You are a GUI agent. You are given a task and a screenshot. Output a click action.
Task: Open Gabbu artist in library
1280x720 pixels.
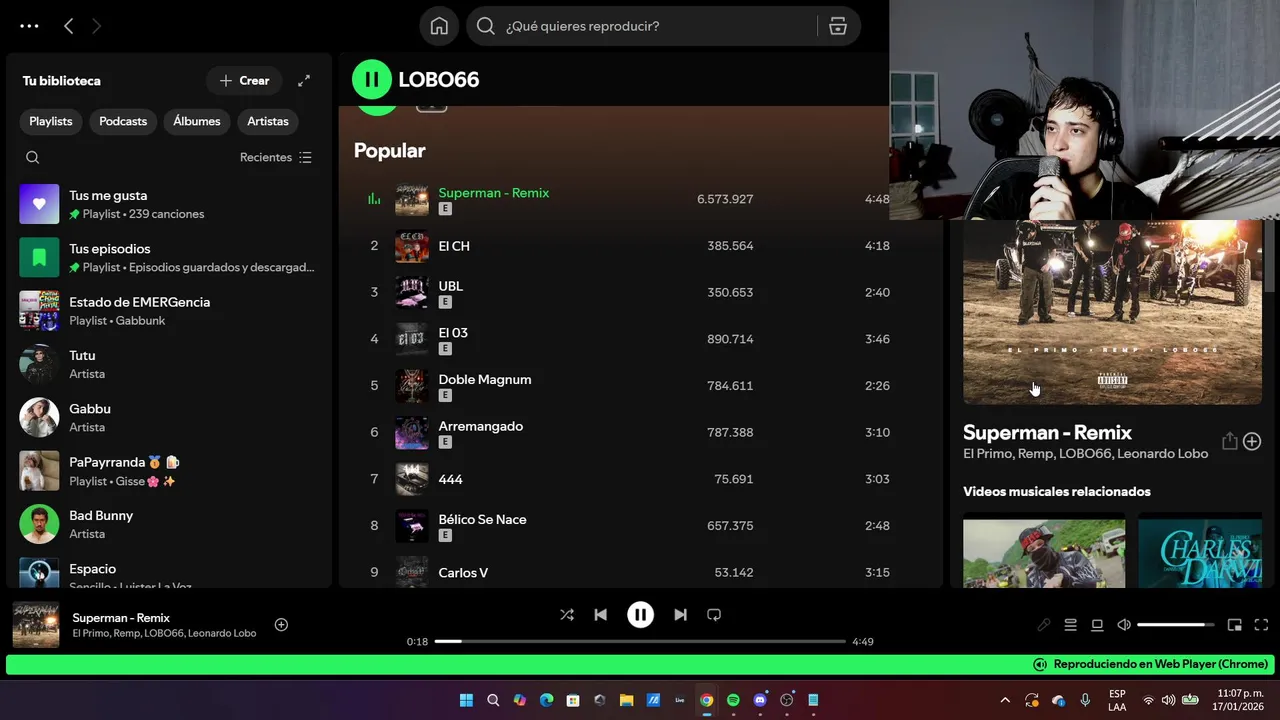pos(170,417)
